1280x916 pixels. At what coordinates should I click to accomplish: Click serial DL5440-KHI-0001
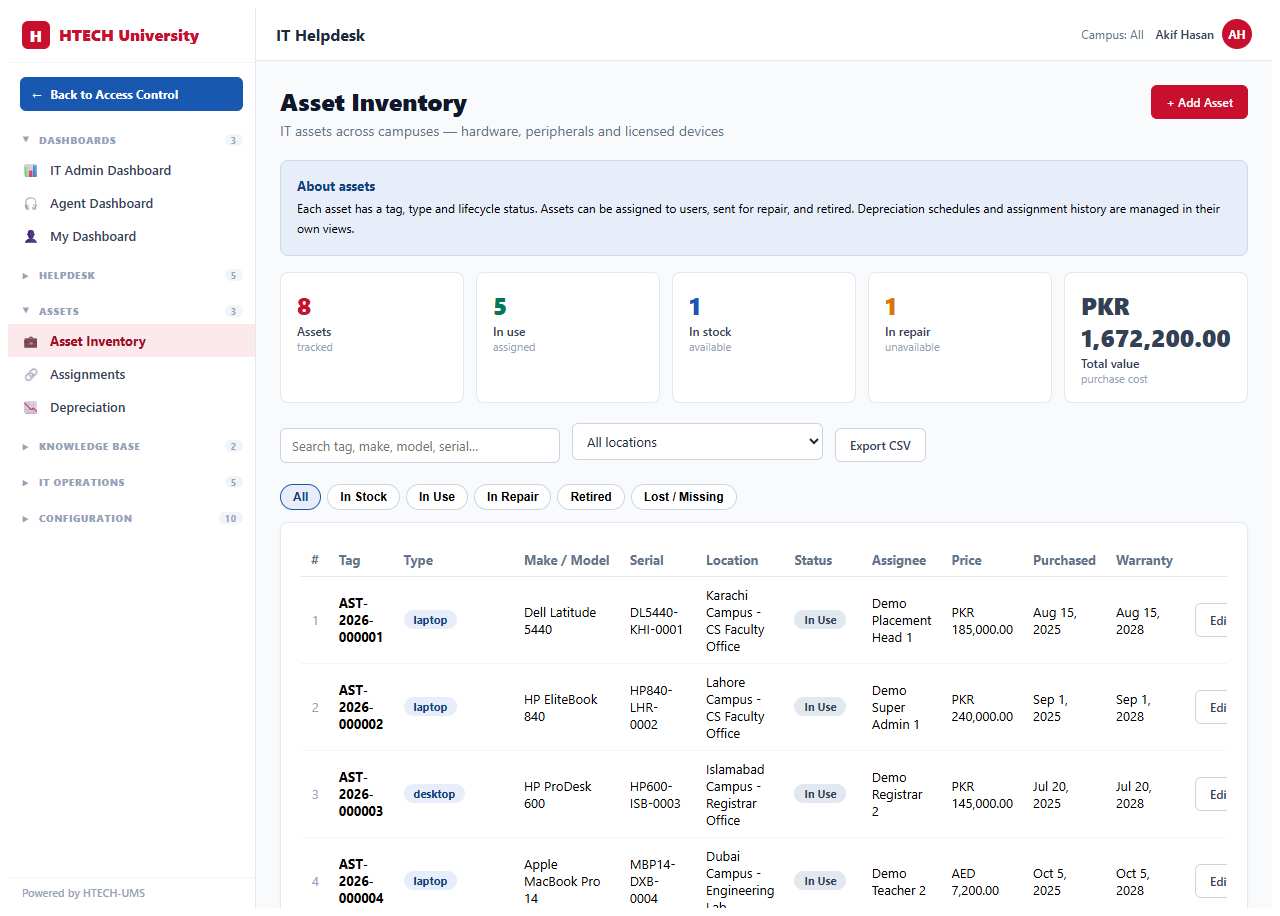coord(657,620)
